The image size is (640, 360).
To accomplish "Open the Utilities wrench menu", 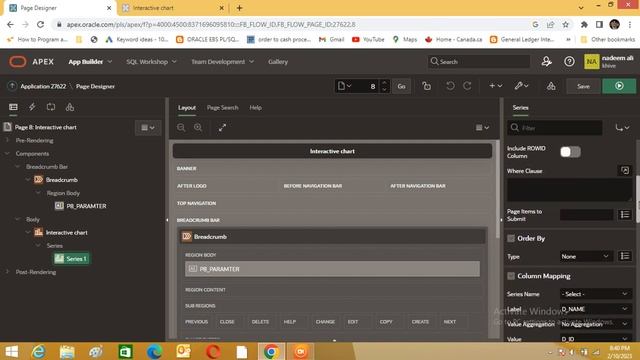I will pos(521,86).
